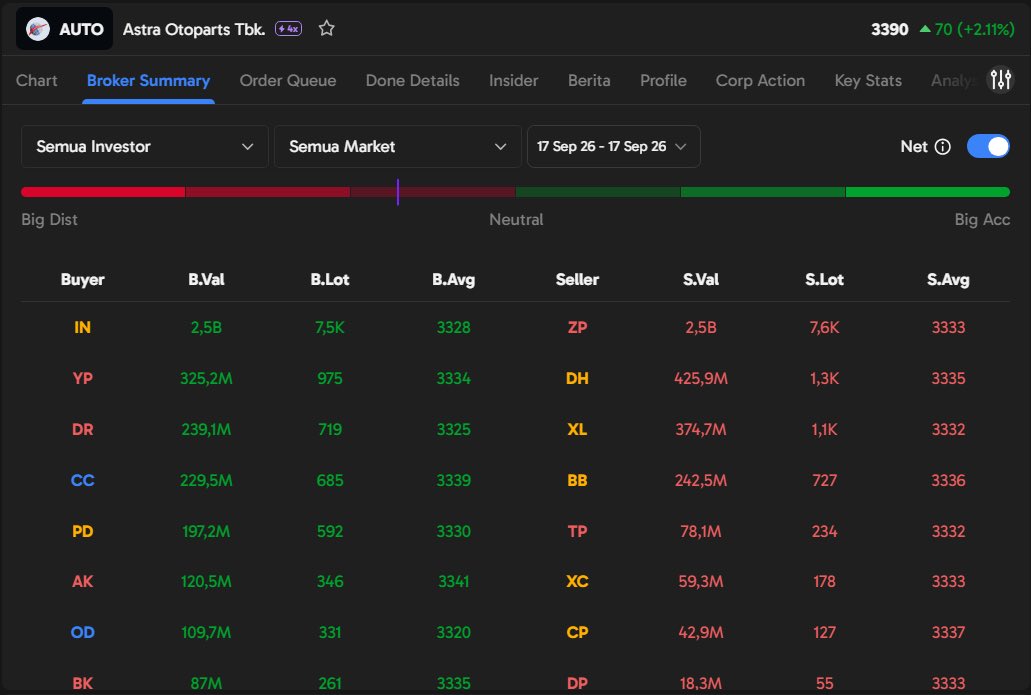Sort by the S.Lot column header
The height and width of the screenshot is (695, 1031).
point(825,279)
